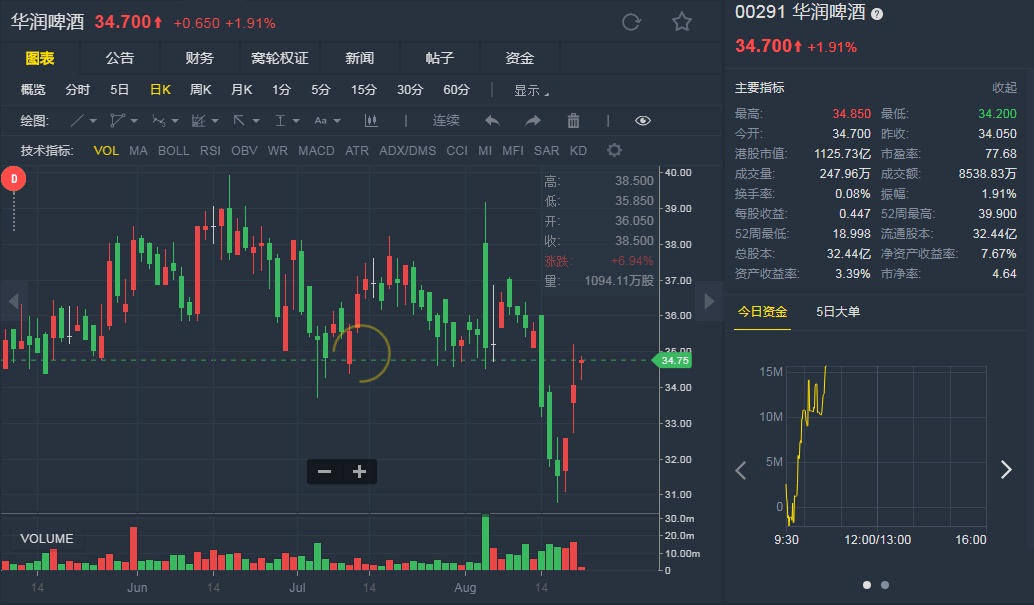
Task: Toggle drawings visibility with eye icon
Action: pos(642,121)
